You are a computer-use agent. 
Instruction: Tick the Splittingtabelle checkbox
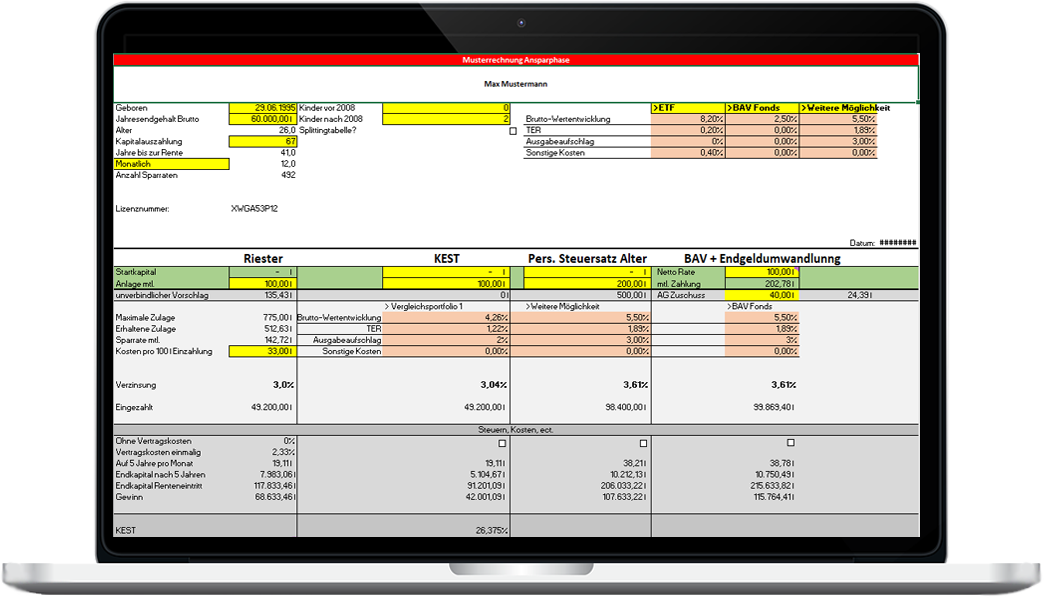point(513,131)
